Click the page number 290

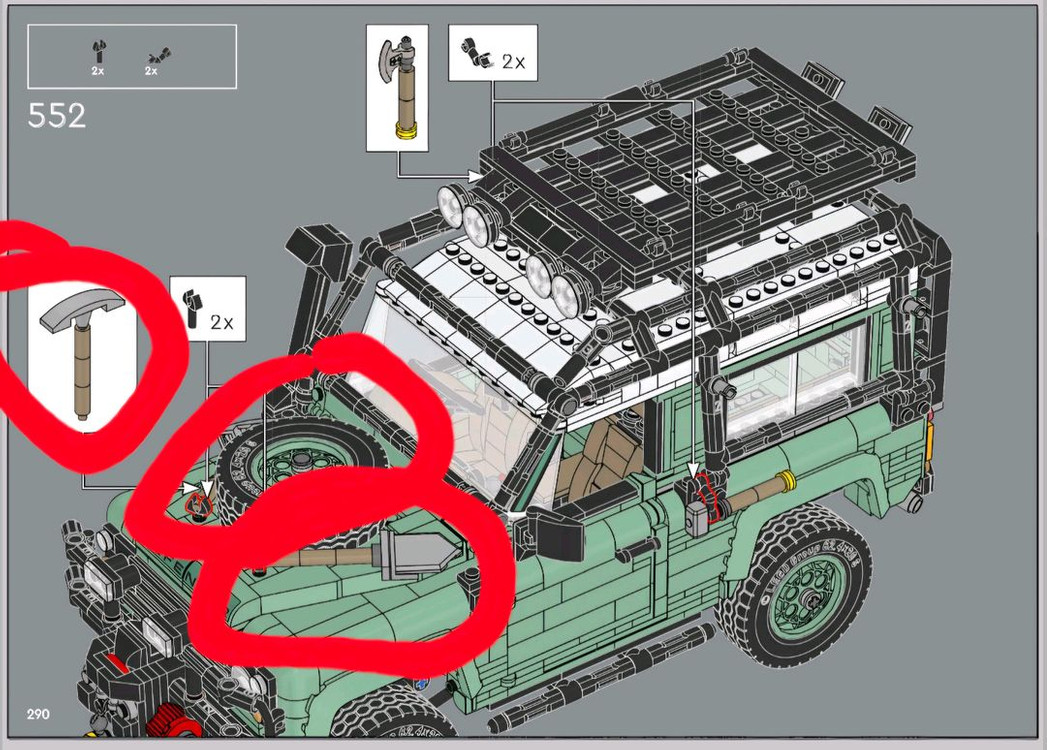[x=38, y=714]
